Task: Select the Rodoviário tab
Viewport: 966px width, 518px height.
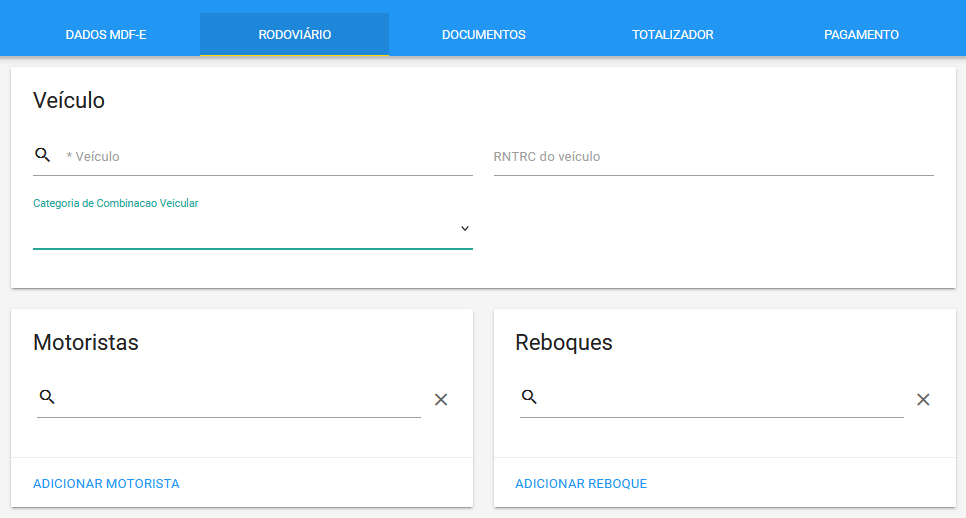Action: pos(294,35)
